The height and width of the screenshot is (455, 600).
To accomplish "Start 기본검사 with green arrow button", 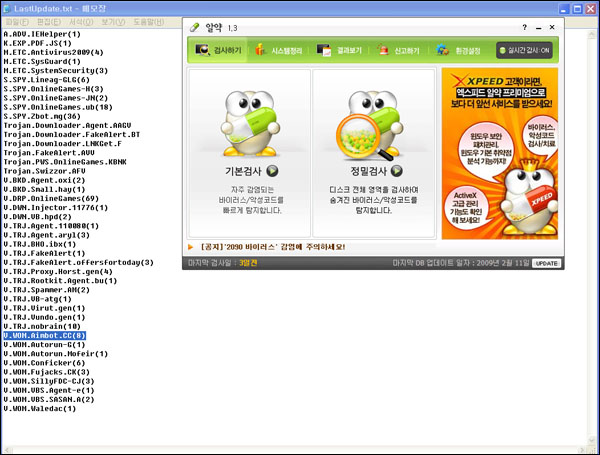I will 272,171.
